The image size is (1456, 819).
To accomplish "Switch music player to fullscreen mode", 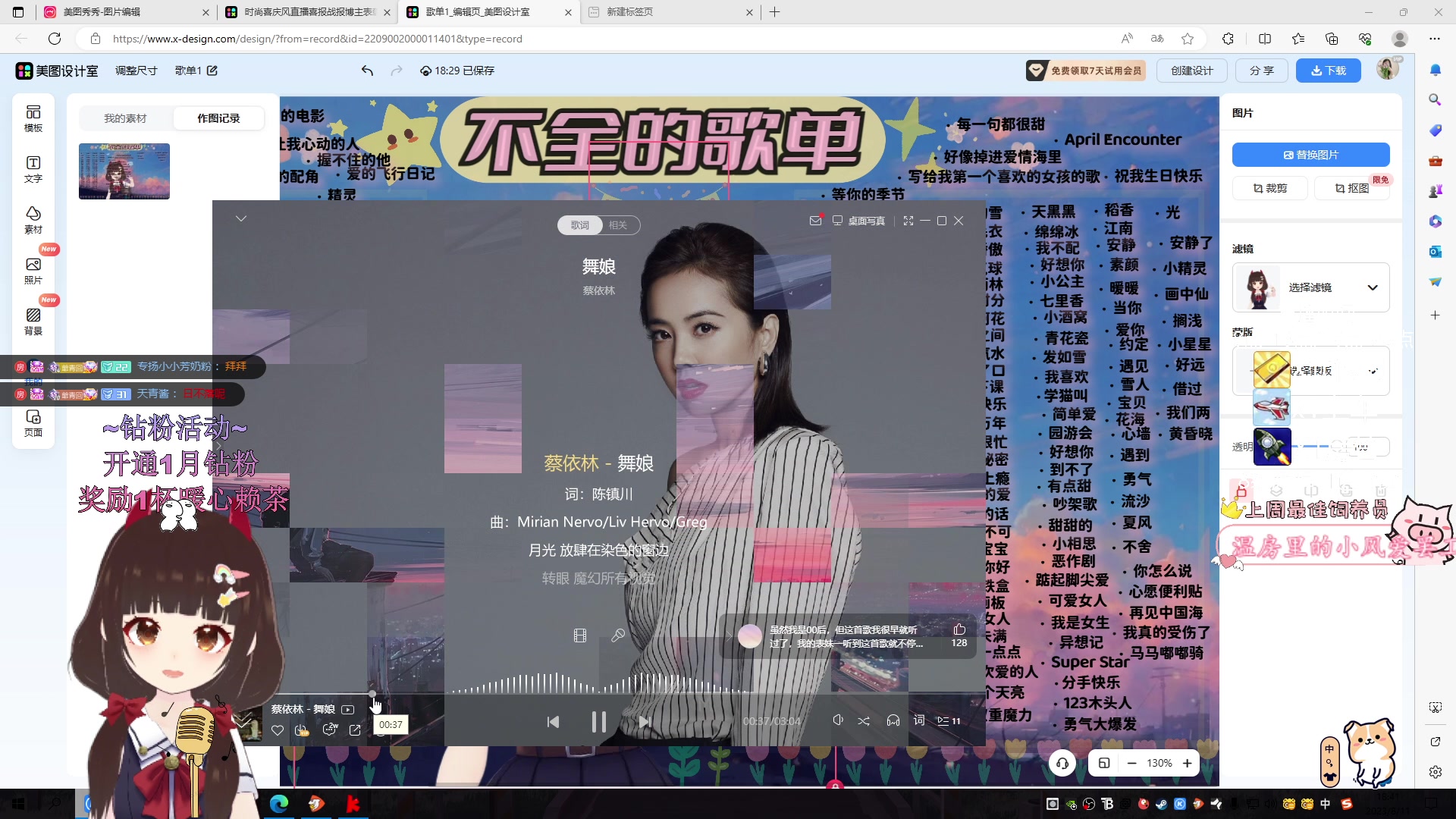I will click(x=908, y=221).
